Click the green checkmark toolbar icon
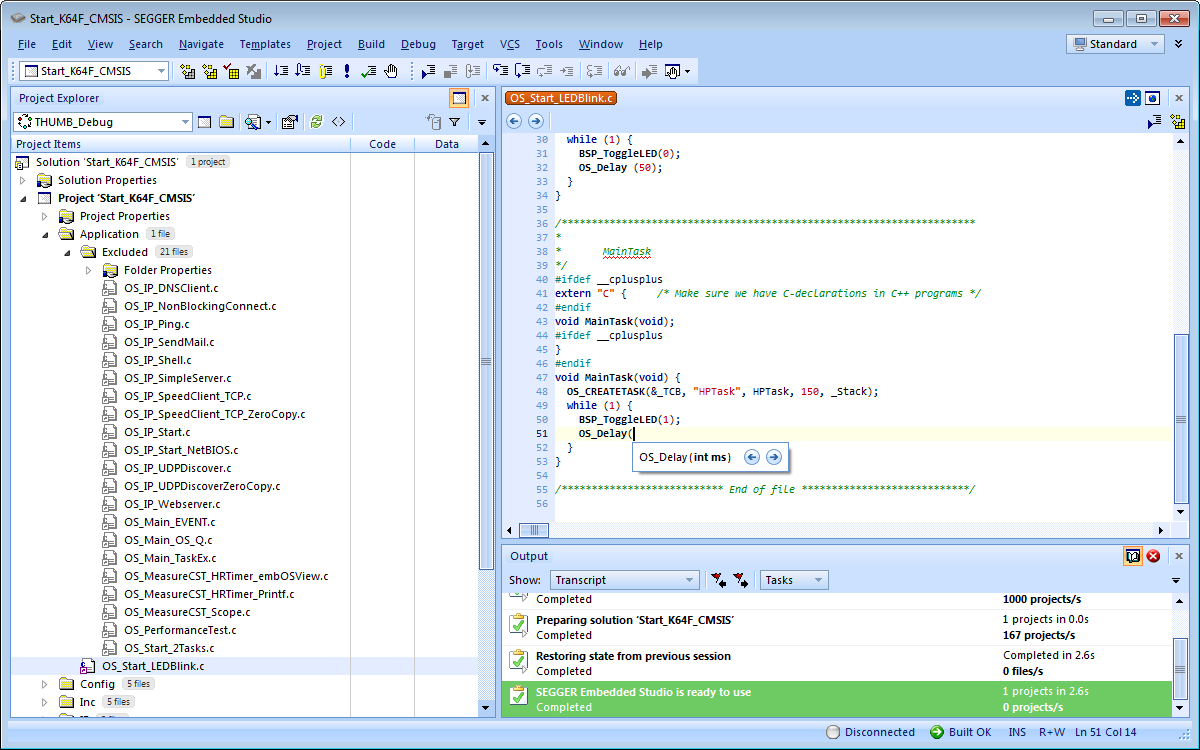 pos(369,71)
